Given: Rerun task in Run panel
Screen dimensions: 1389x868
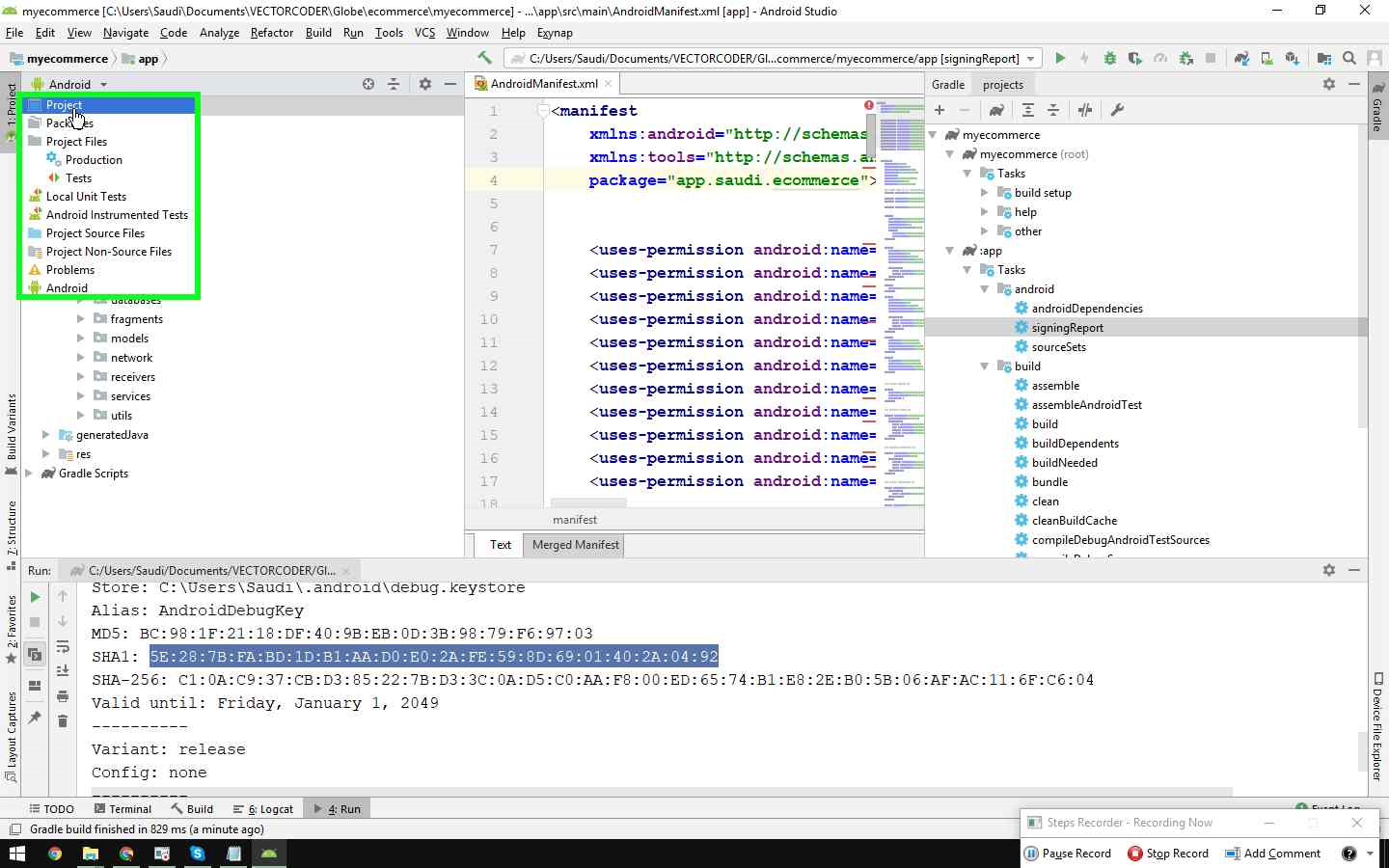Looking at the screenshot, I should coord(35,597).
